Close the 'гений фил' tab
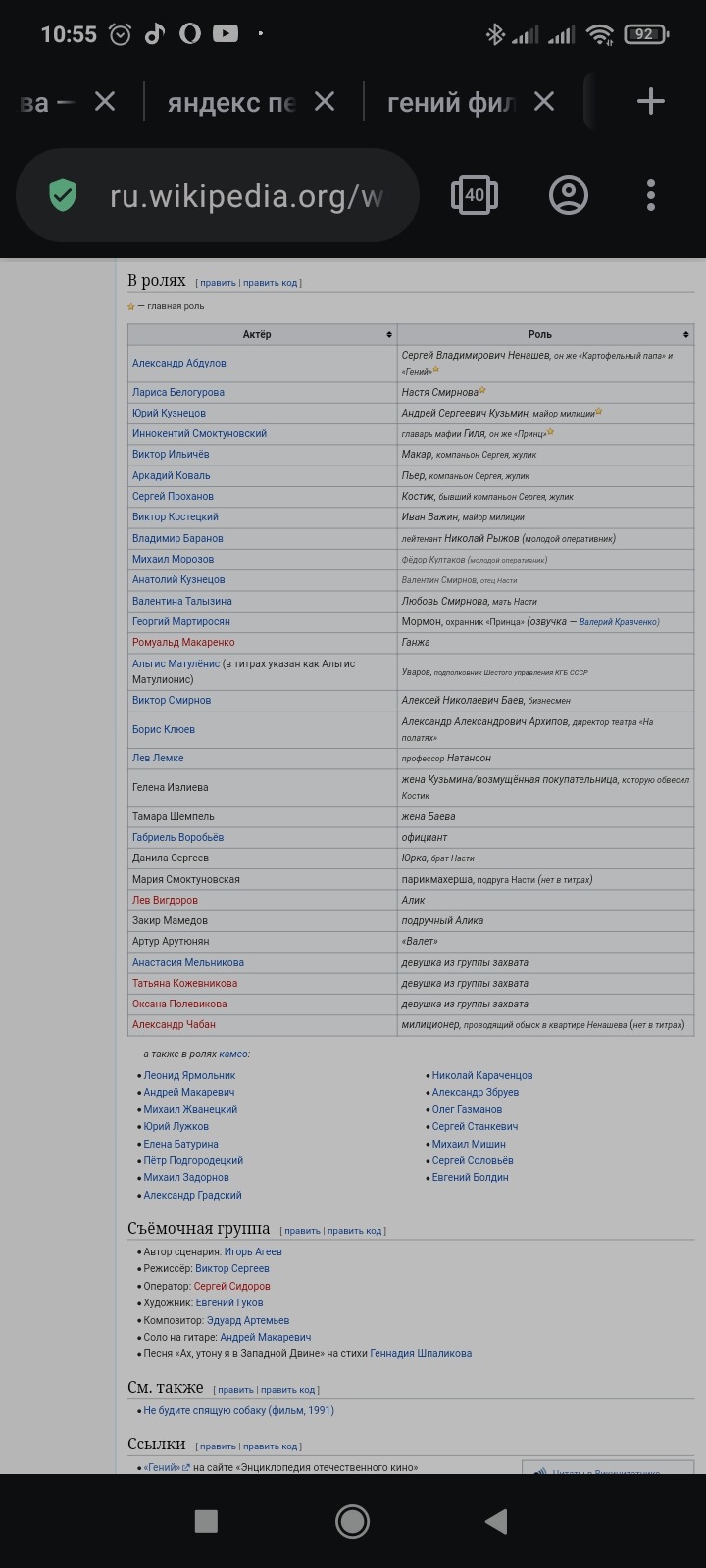Image resolution: width=706 pixels, height=1568 pixels. 544,101
